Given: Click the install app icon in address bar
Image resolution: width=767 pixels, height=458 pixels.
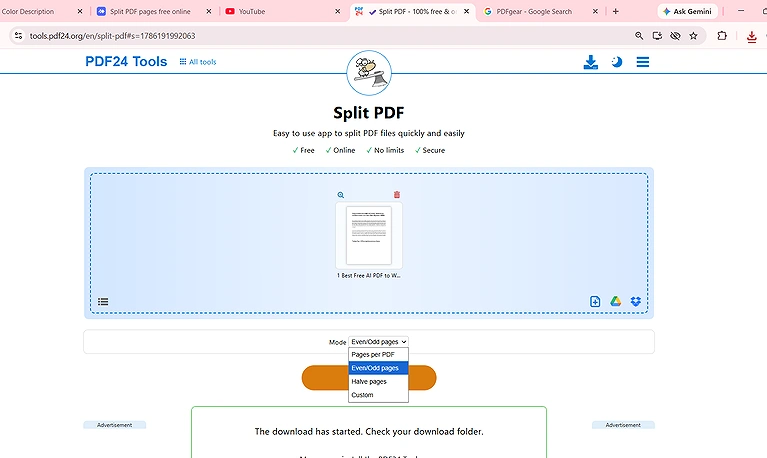Looking at the screenshot, I should [x=657, y=36].
